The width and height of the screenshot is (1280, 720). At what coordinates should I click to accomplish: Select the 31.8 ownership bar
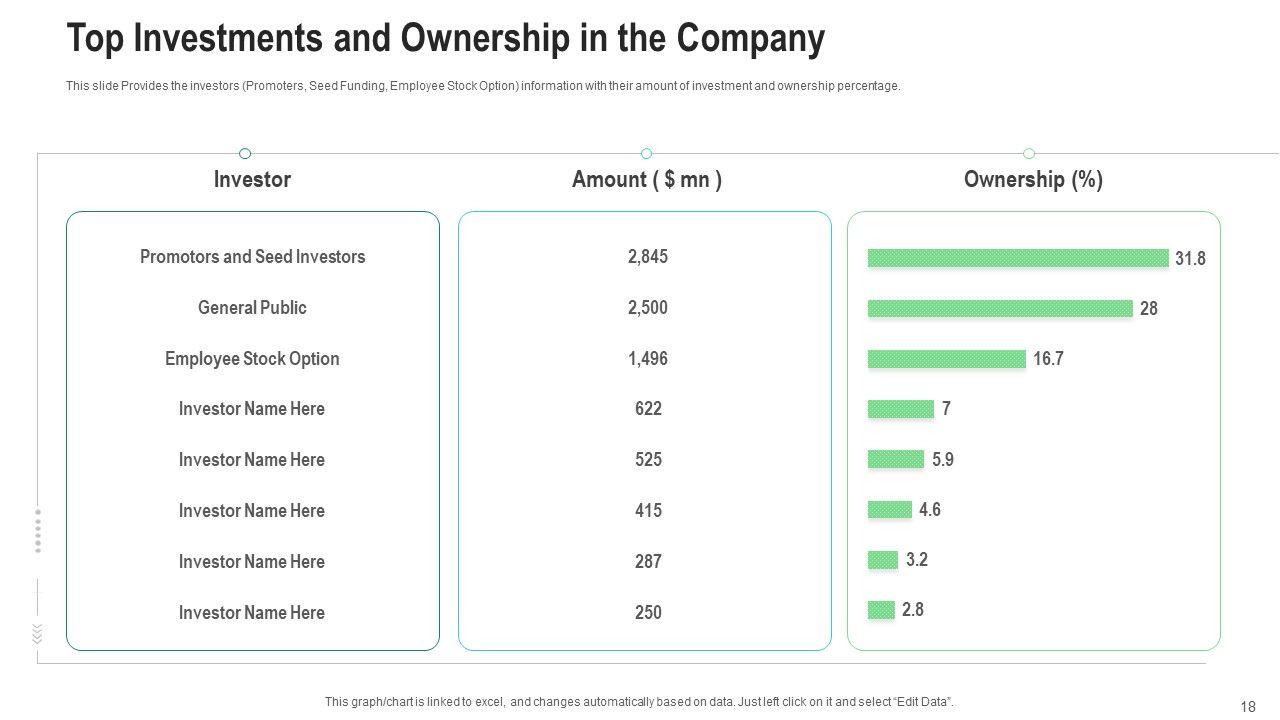[1018, 258]
